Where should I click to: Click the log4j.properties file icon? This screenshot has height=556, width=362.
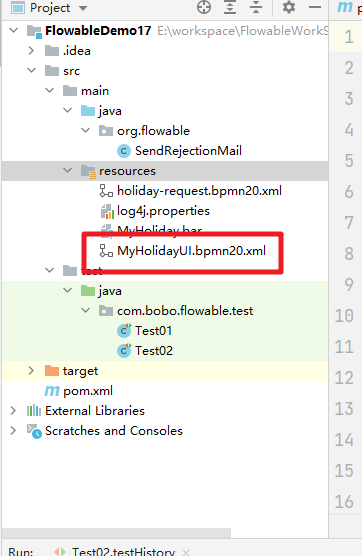click(107, 211)
